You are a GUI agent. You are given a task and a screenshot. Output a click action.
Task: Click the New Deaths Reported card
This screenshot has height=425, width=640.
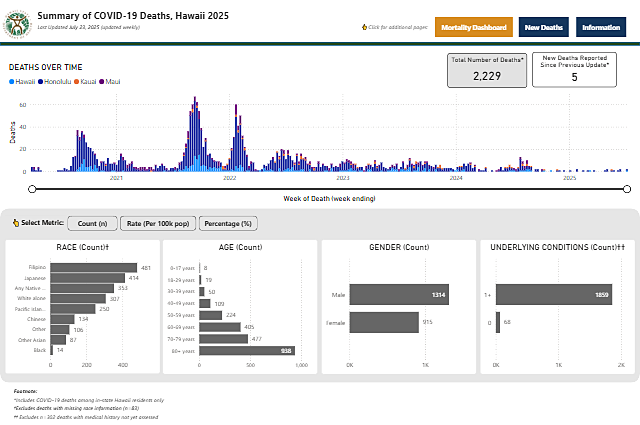pyautogui.click(x=574, y=70)
